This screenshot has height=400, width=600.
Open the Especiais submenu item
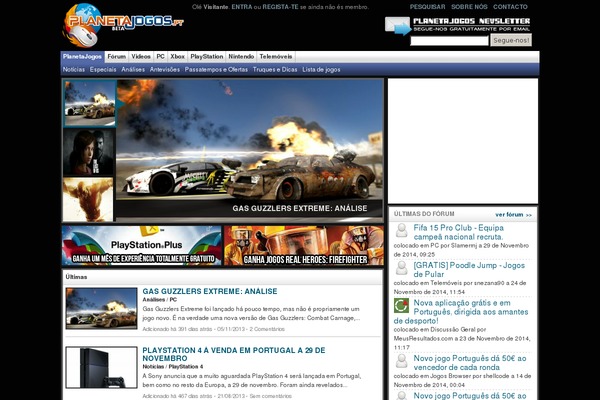point(103,70)
